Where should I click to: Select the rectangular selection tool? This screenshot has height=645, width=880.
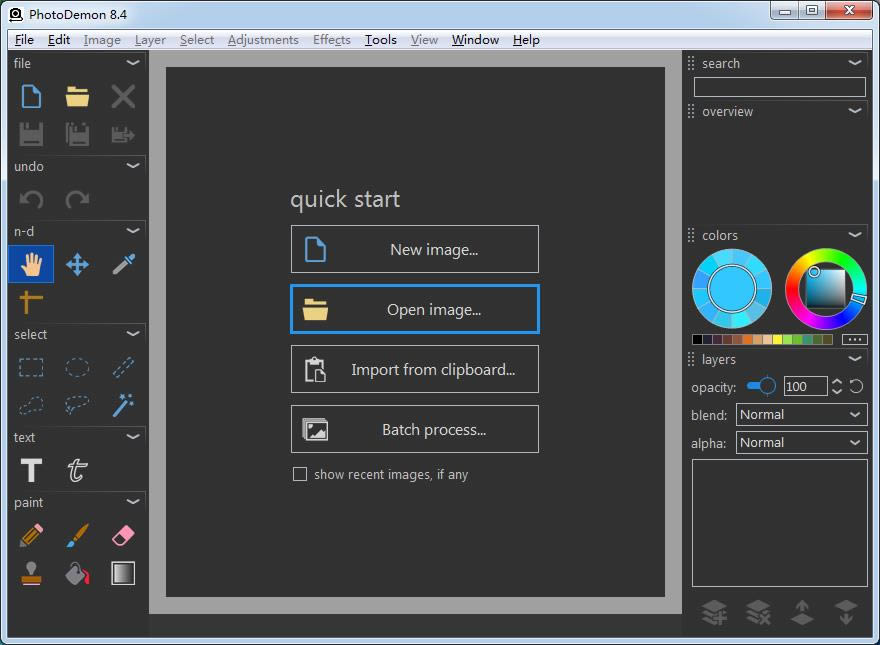pos(31,367)
